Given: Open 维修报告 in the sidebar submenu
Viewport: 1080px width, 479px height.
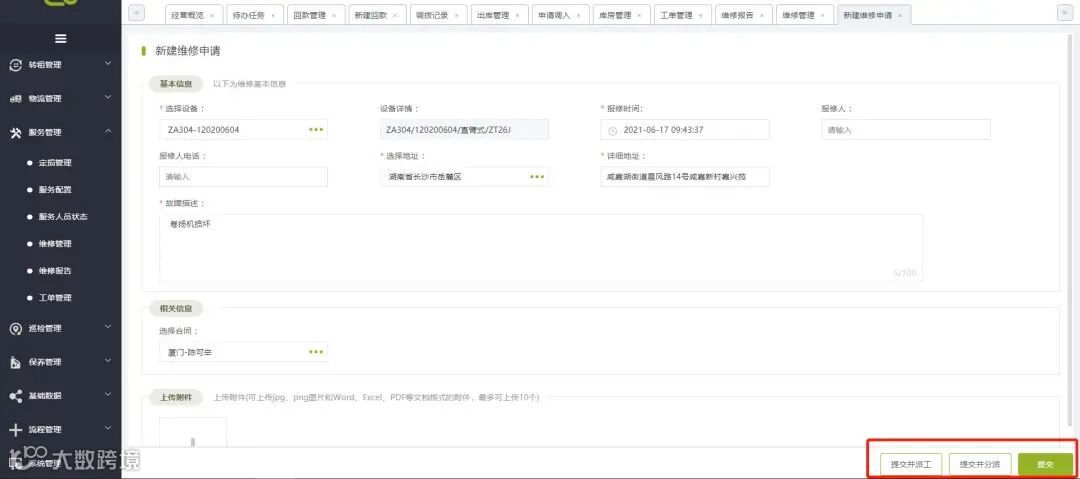Looking at the screenshot, I should (55, 271).
